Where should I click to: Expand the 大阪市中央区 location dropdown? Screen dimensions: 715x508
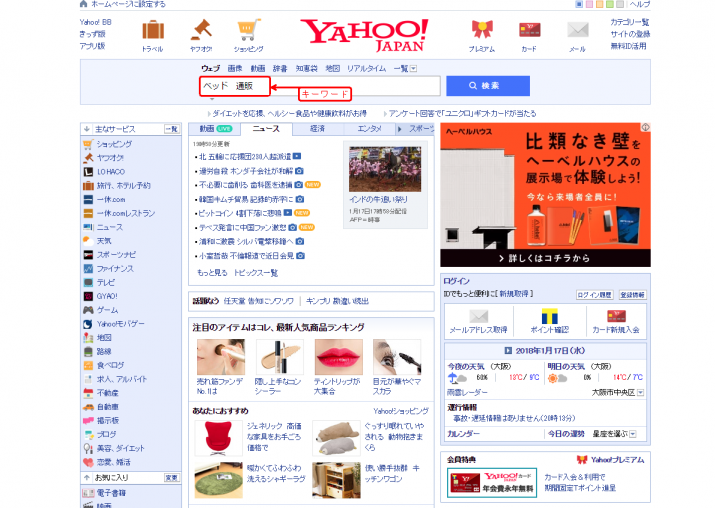coord(640,393)
